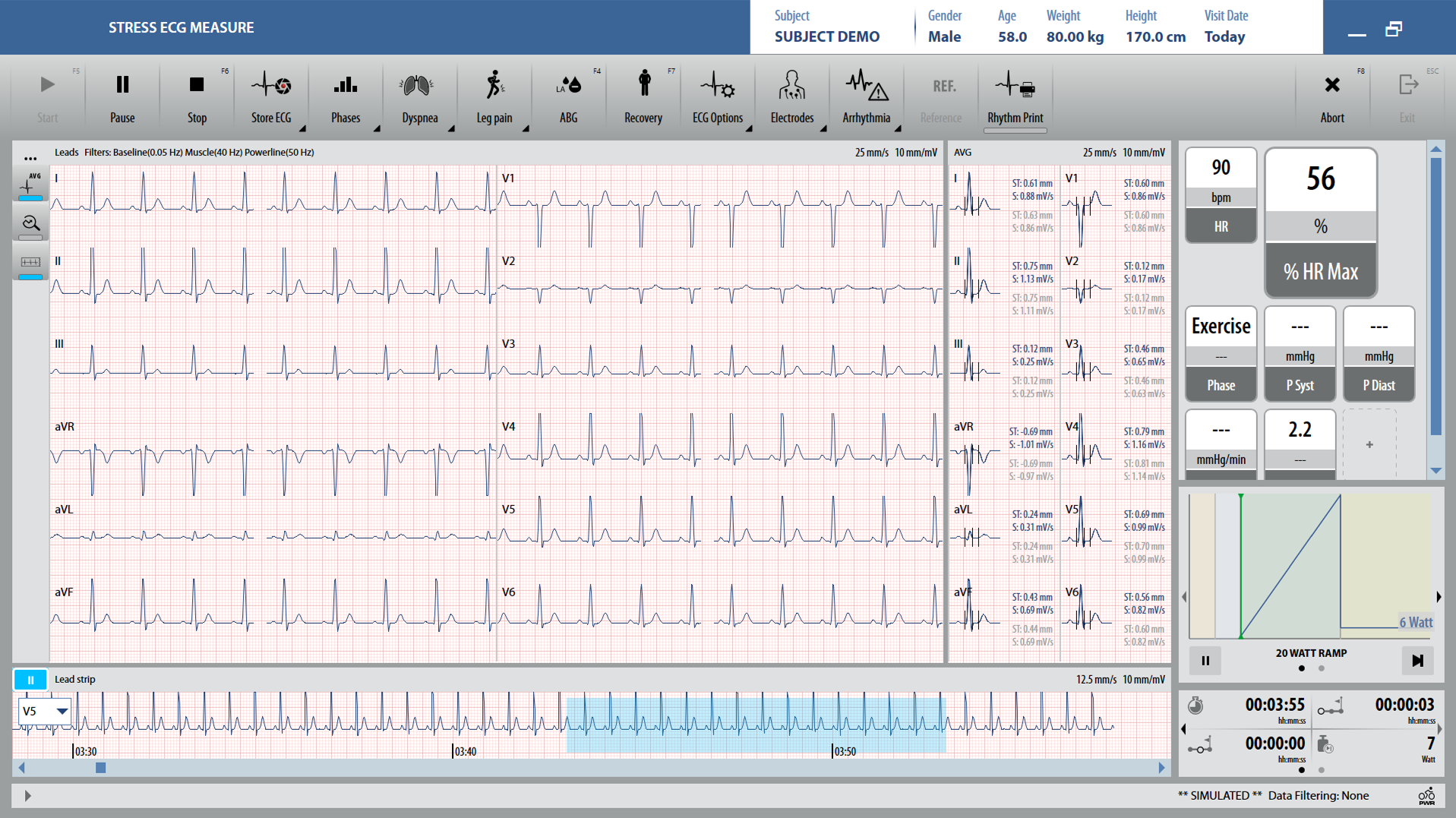Start the Recovery phase
1456x818 pixels.
[x=643, y=96]
